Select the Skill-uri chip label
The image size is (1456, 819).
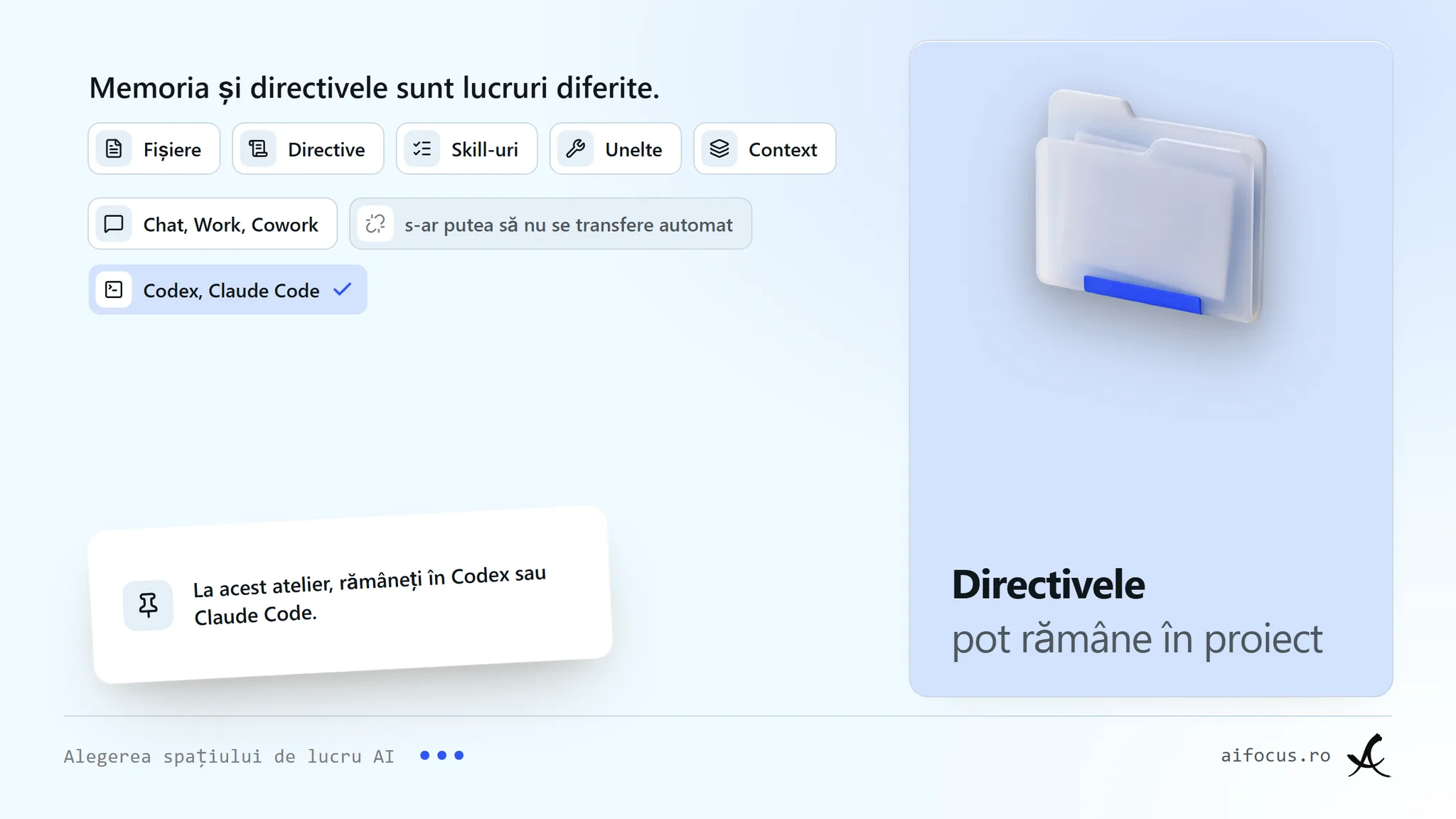click(x=485, y=150)
